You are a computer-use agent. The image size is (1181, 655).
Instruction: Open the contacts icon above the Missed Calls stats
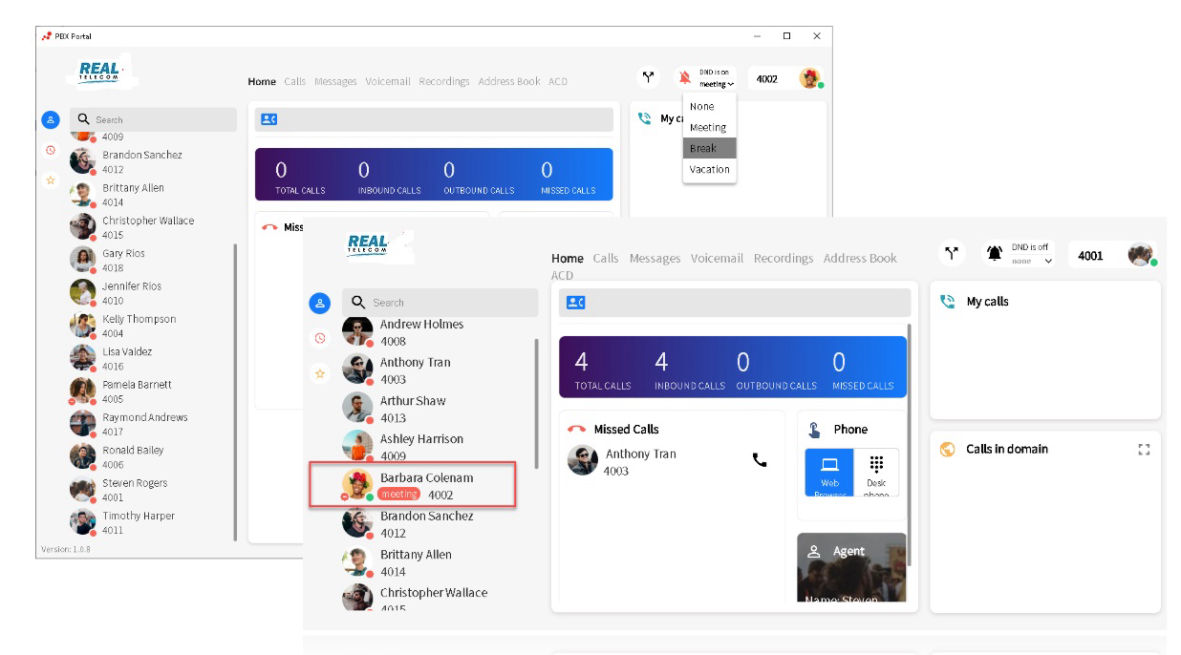576,302
